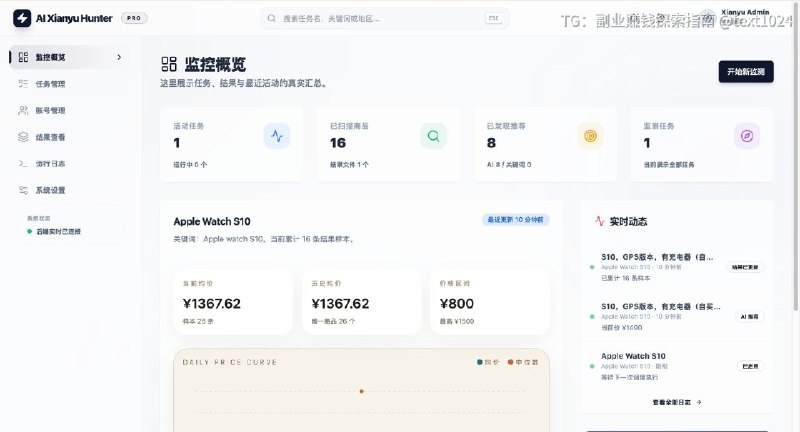Click the 结果已更新 tag in activity feed
The height and width of the screenshot is (432, 800).
[745, 267]
